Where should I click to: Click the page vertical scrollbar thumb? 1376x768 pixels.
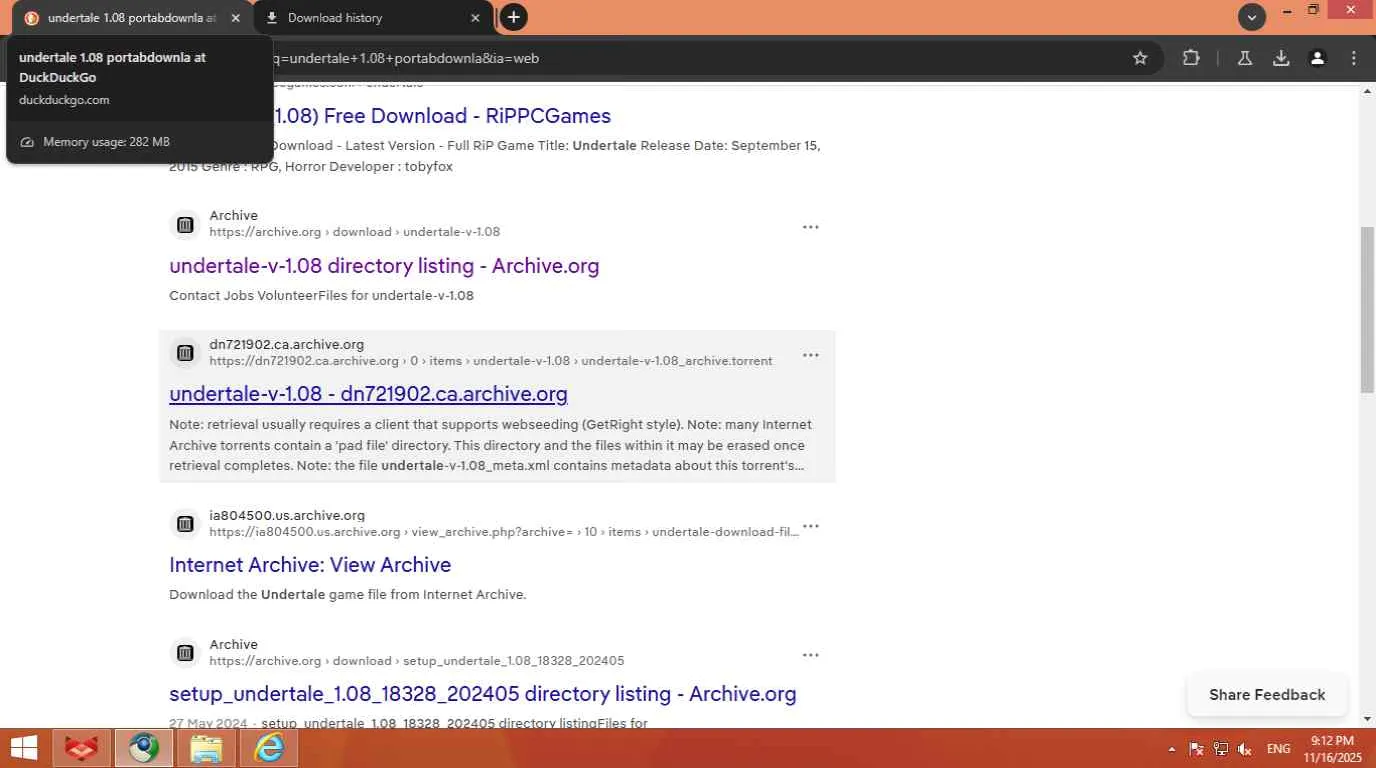tap(1368, 310)
